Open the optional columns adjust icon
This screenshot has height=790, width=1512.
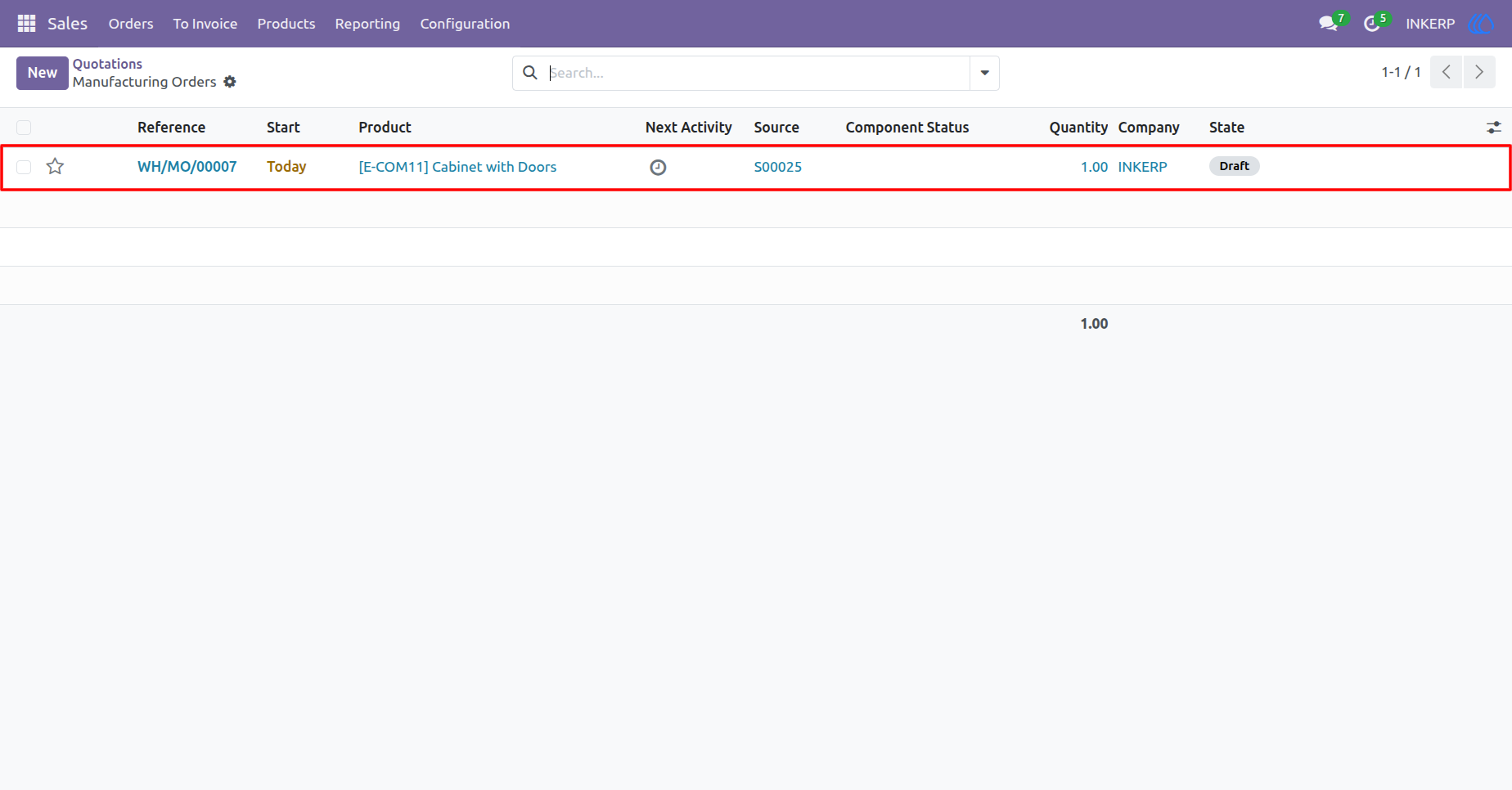pos(1494,128)
